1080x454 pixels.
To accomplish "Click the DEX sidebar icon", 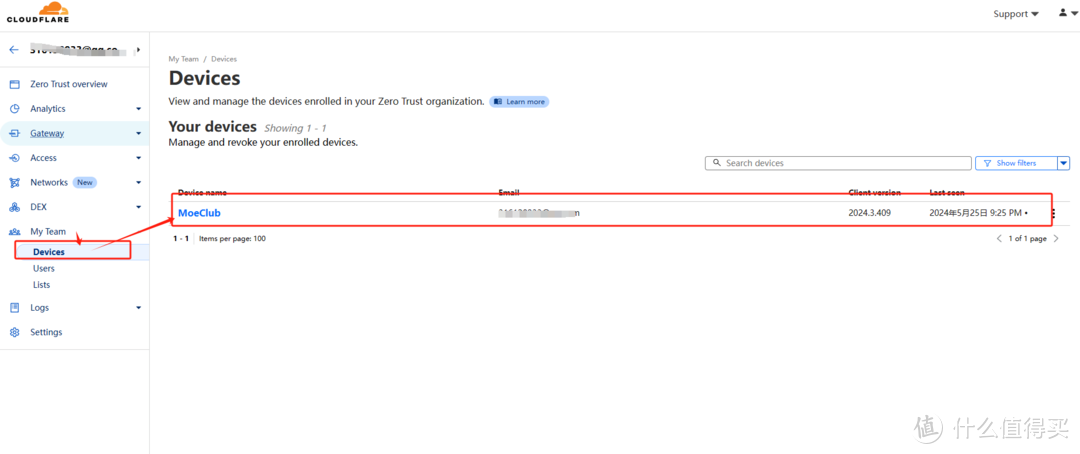I will pos(14,207).
